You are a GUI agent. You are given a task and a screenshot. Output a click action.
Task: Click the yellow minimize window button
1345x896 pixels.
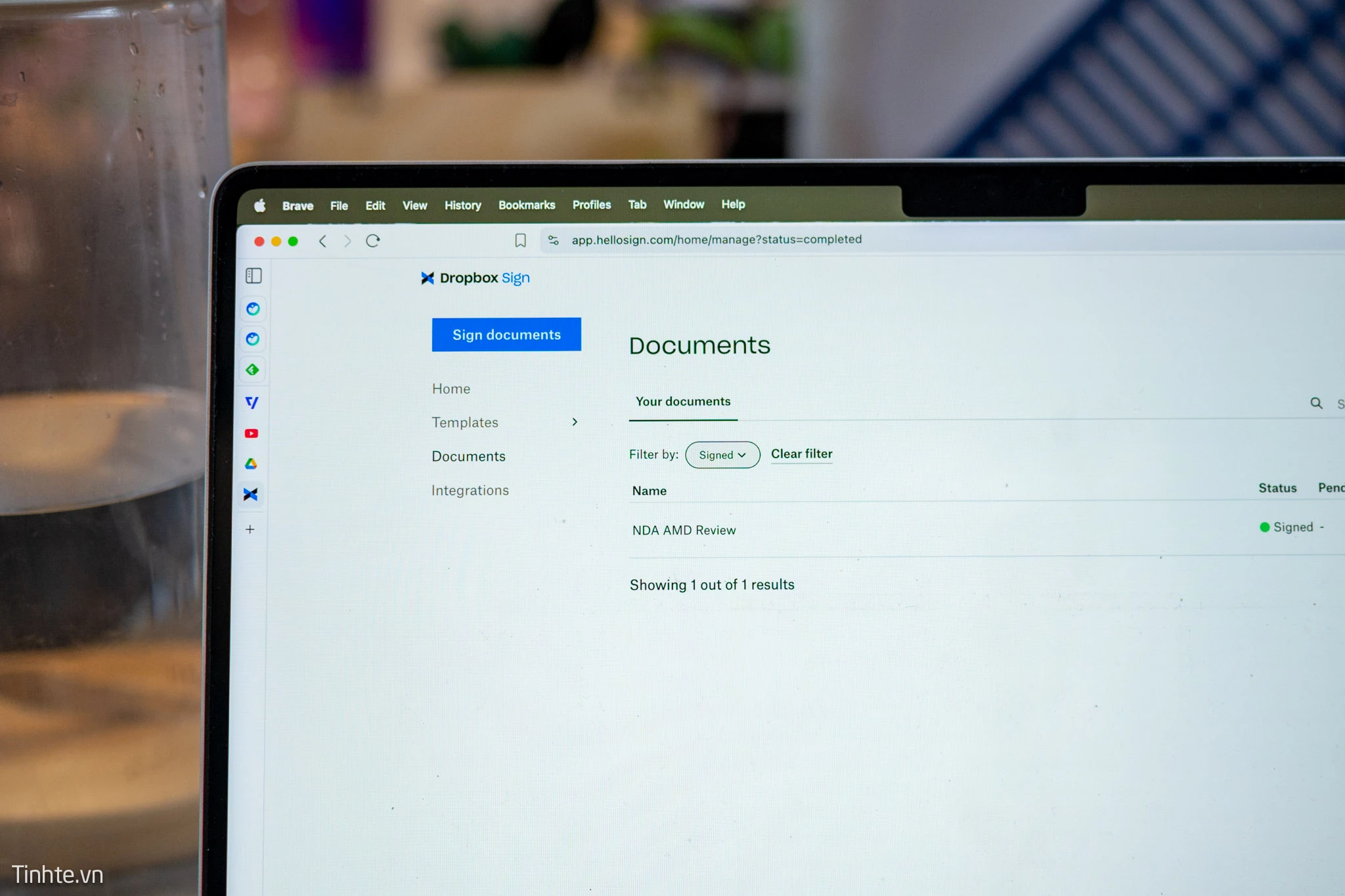point(276,242)
